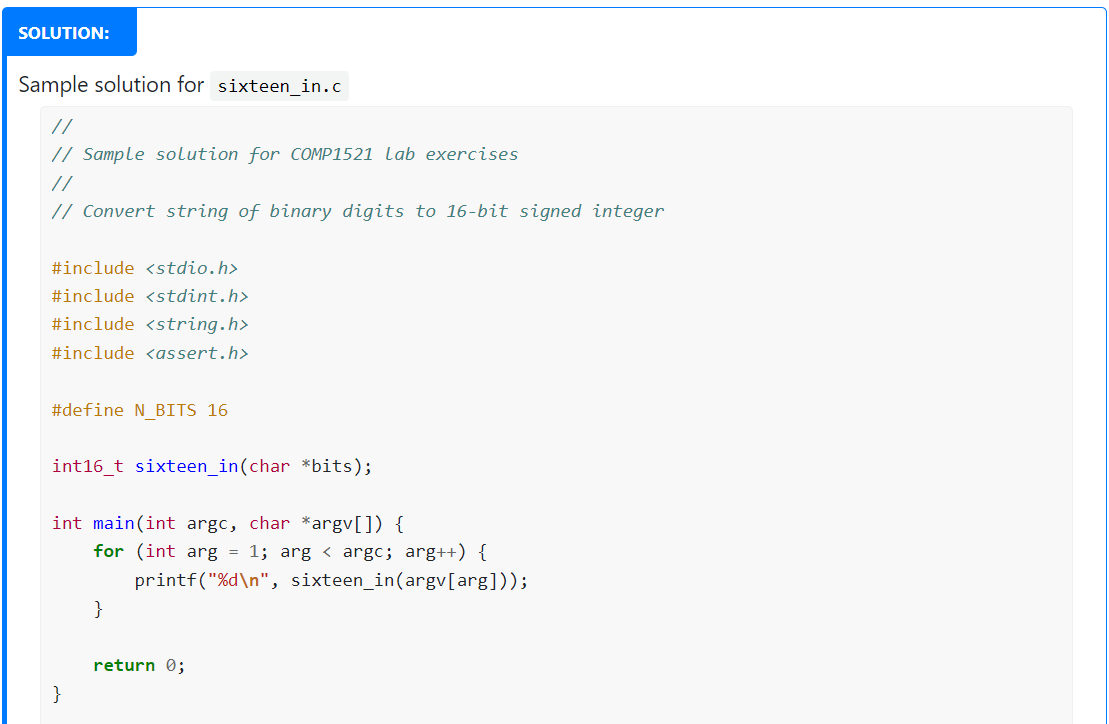
Task: Select the sixteen_in.c filename label
Action: pyautogui.click(x=277, y=86)
